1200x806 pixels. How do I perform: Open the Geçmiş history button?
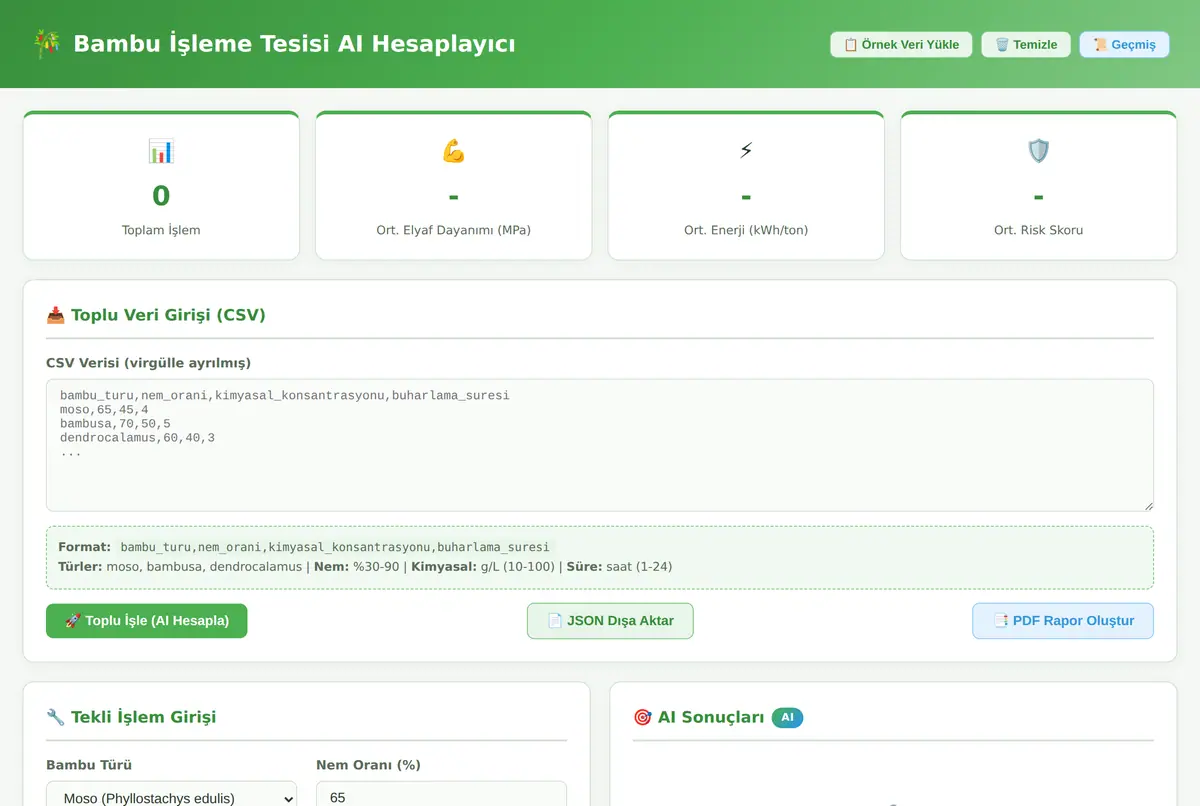(1124, 44)
